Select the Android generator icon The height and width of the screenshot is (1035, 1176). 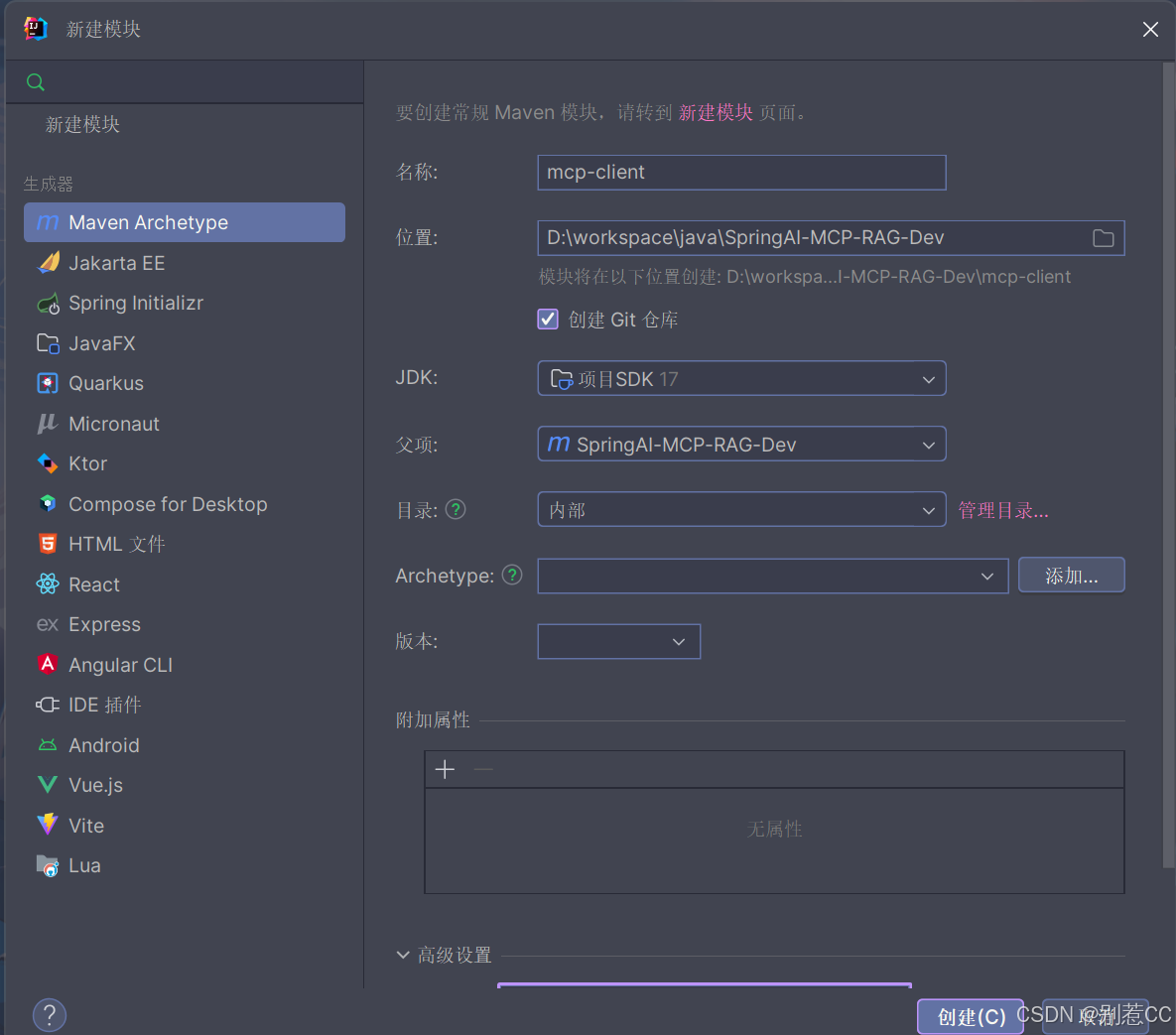[x=48, y=745]
